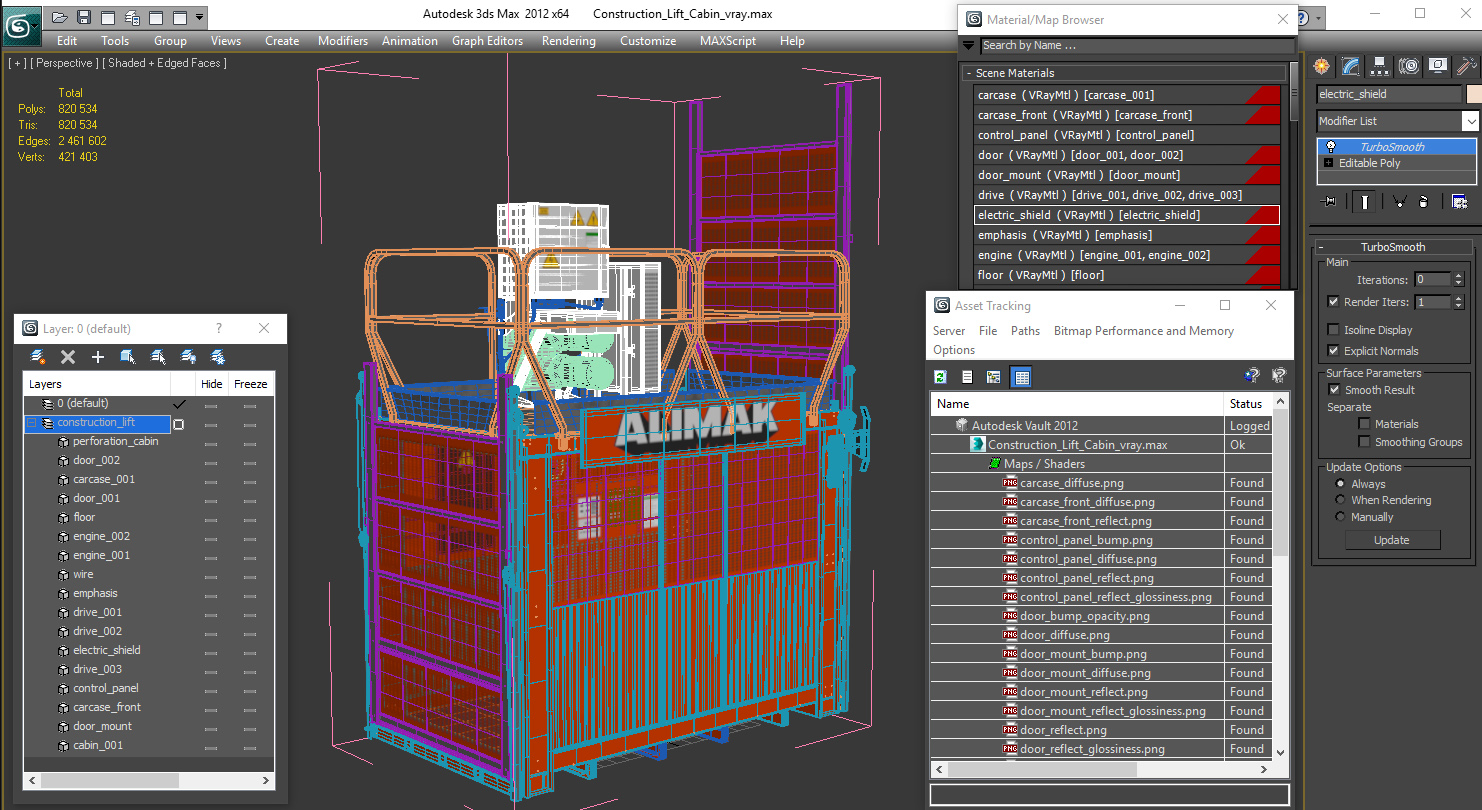This screenshot has height=810, width=1482.
Task: Click Add Selected Objects plus icon in Layer dialog
Action: [x=98, y=357]
